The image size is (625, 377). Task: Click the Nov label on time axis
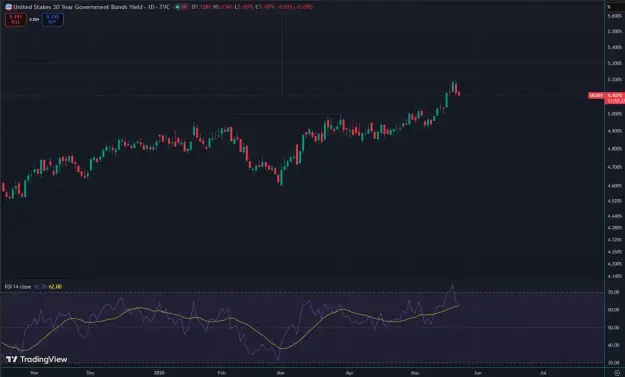pos(34,373)
